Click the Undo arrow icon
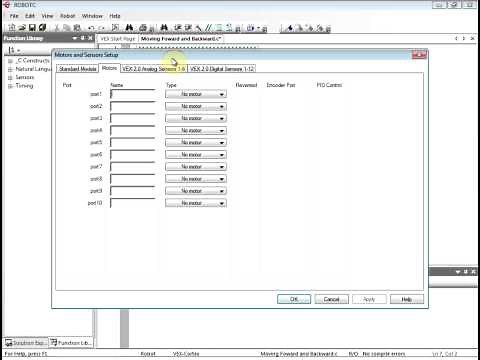480x360 pixels. click(x=91, y=28)
